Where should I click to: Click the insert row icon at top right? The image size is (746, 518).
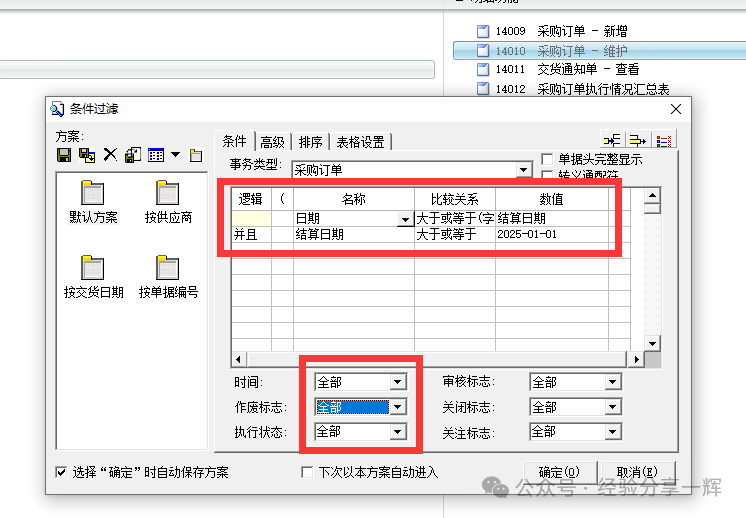(612, 140)
